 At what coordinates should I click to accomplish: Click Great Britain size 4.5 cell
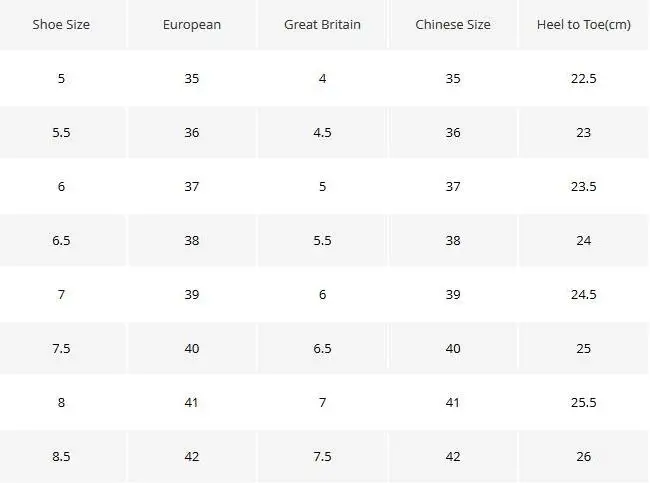pos(322,132)
